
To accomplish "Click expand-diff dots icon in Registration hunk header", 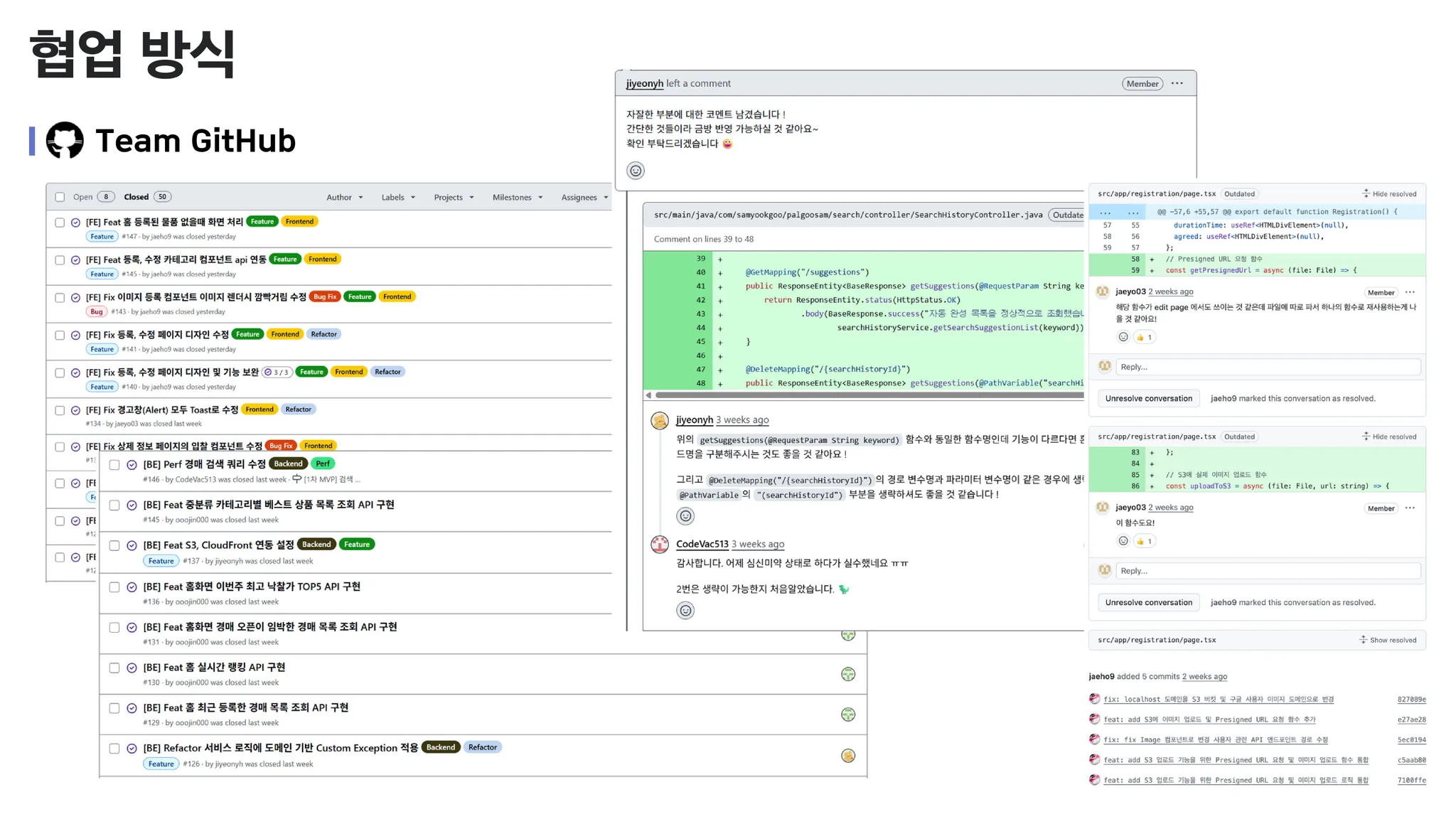I will coord(1106,212).
